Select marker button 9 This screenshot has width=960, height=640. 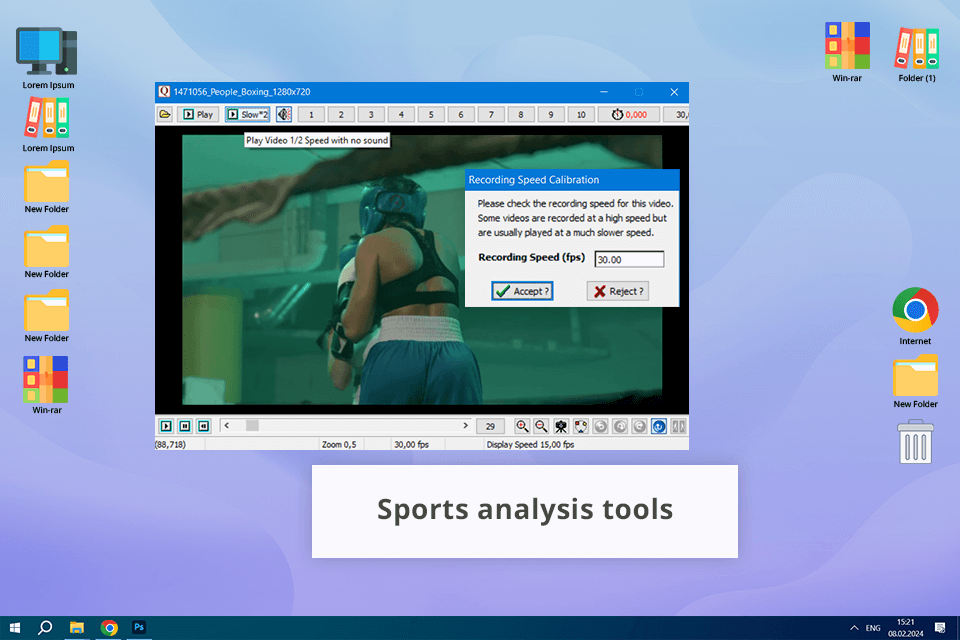[551, 115]
